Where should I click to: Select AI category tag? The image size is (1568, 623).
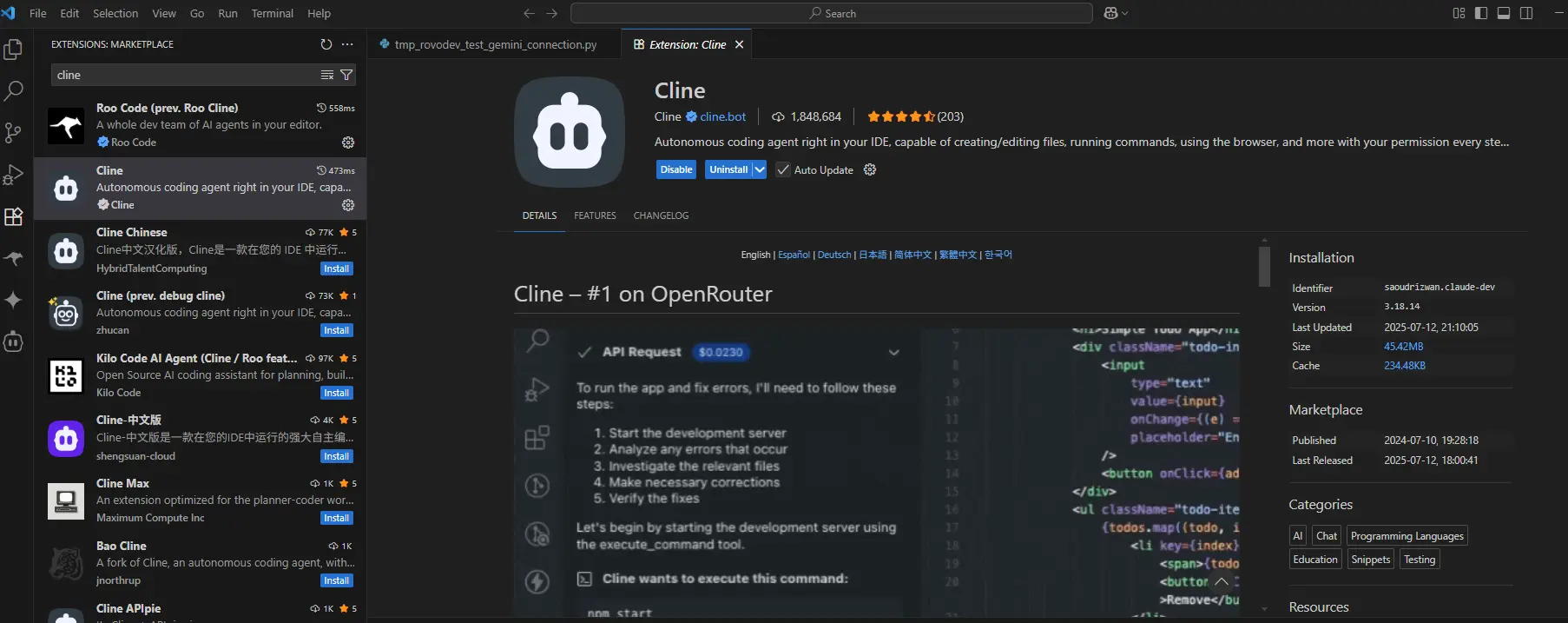[1298, 536]
